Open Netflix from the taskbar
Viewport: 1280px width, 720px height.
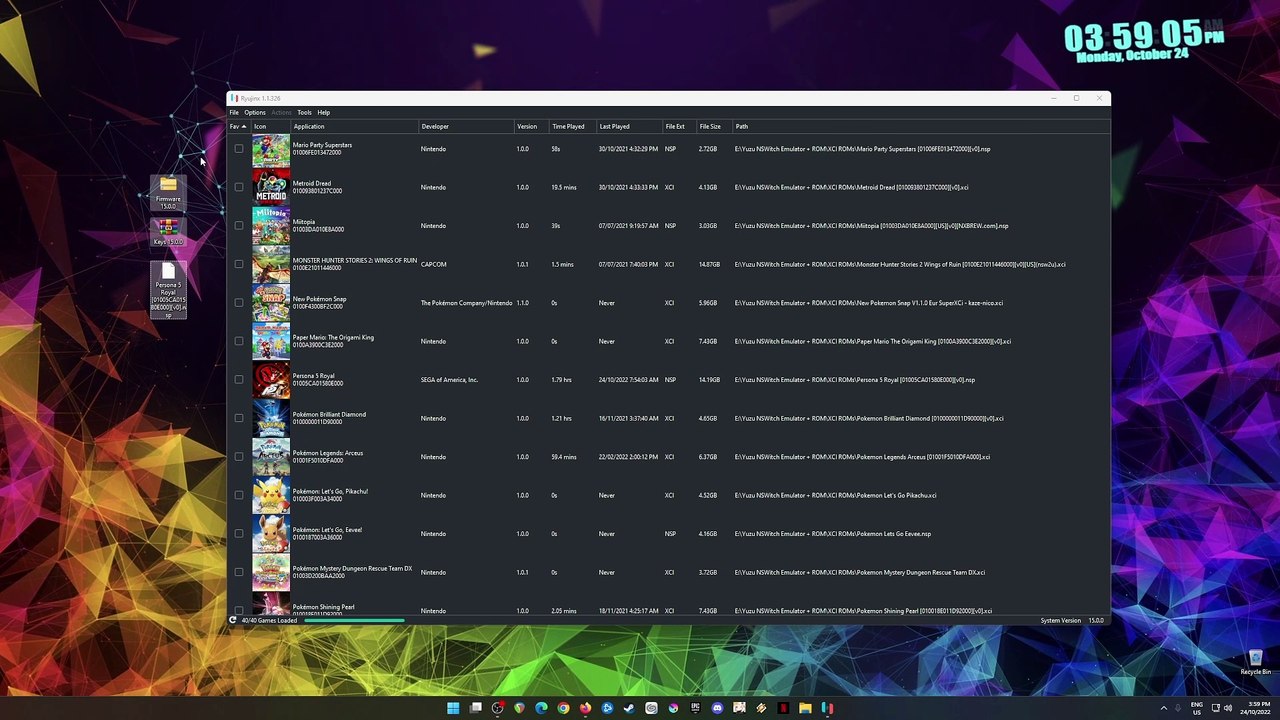783,708
